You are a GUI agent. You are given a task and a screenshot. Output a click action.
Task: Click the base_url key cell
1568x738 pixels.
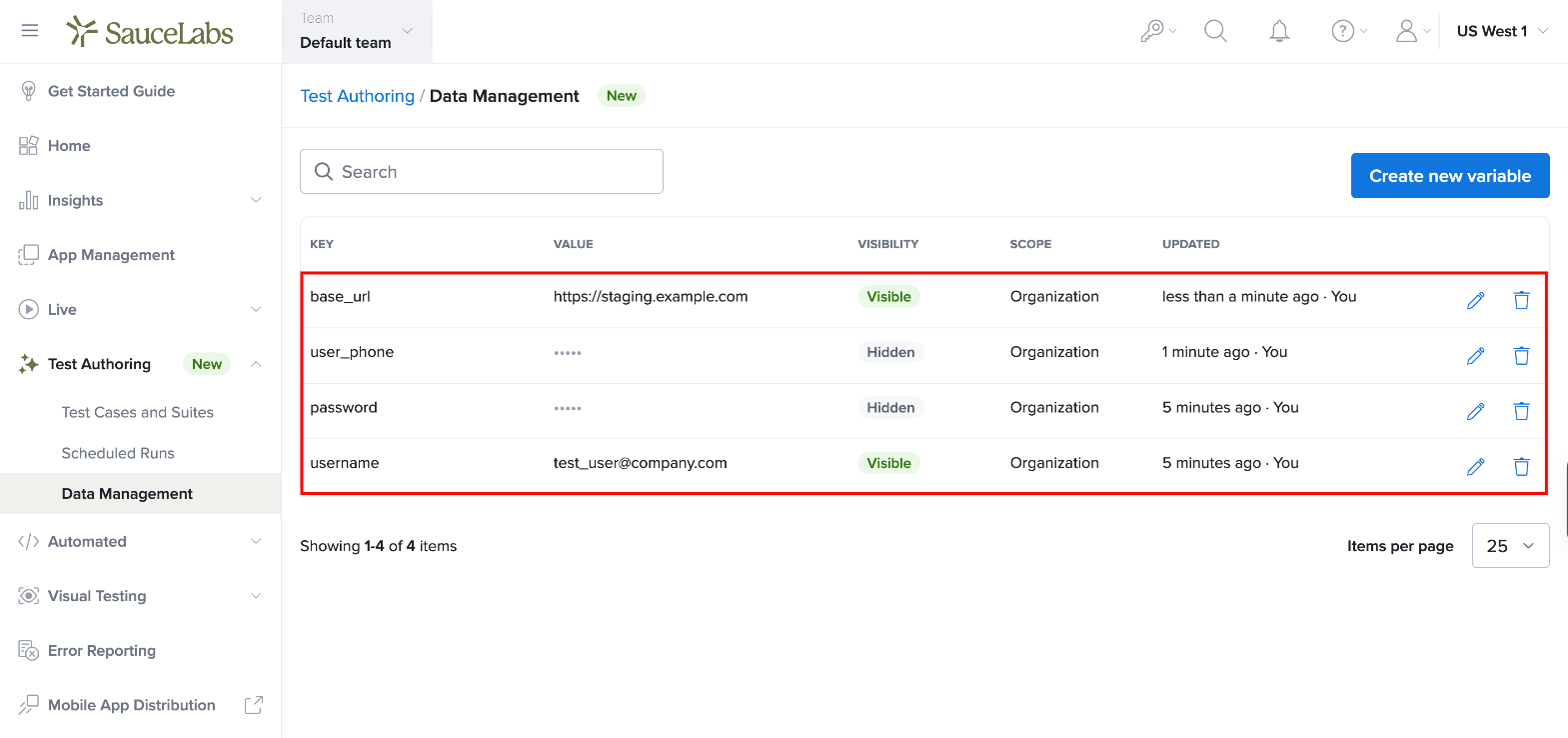340,297
